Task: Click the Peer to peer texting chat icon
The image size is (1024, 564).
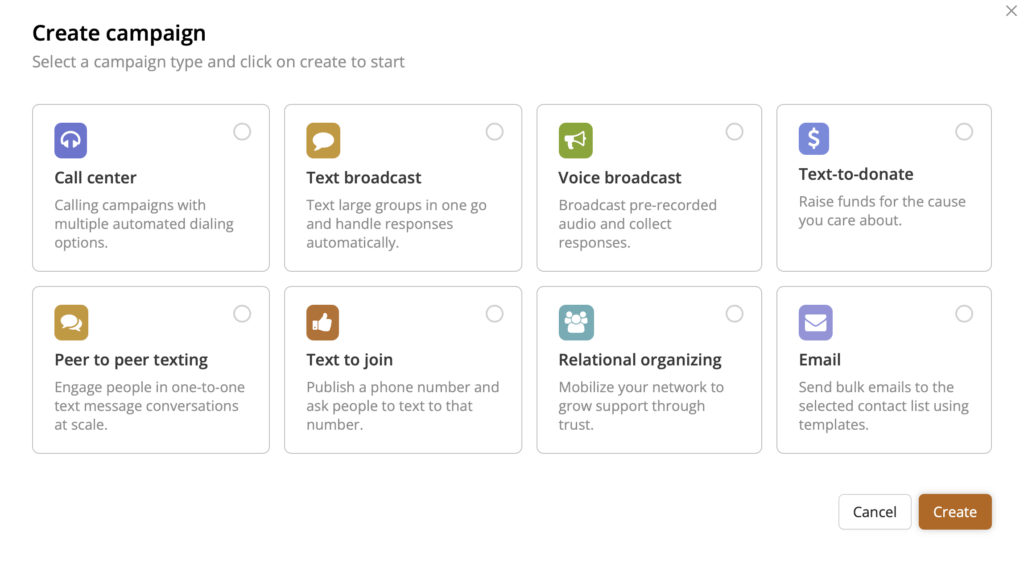Action: point(71,323)
